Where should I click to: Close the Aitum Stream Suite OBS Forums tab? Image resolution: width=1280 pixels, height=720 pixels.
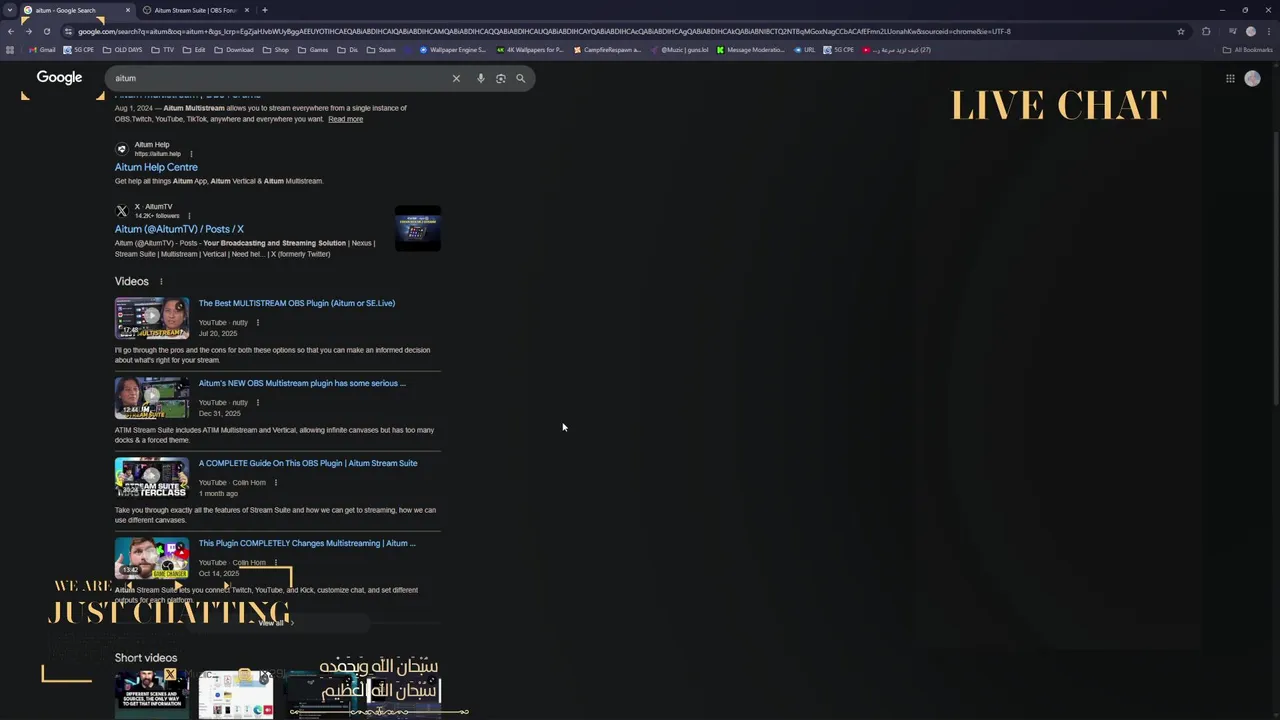pos(247,10)
